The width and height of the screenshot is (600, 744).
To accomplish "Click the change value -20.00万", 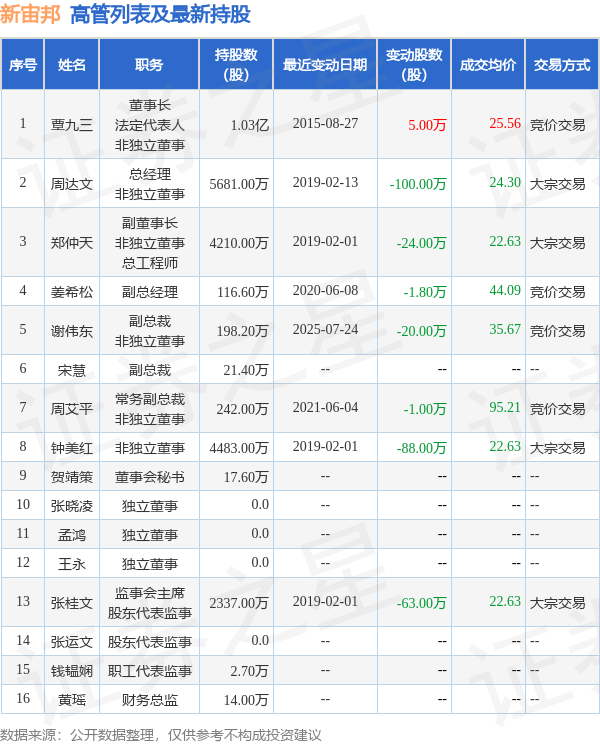I will 422,330.
